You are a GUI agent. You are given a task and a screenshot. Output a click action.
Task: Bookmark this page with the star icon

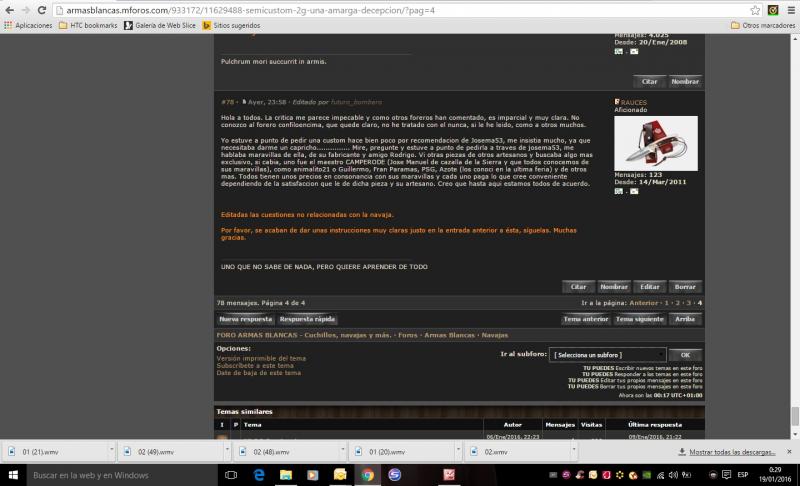[754, 9]
